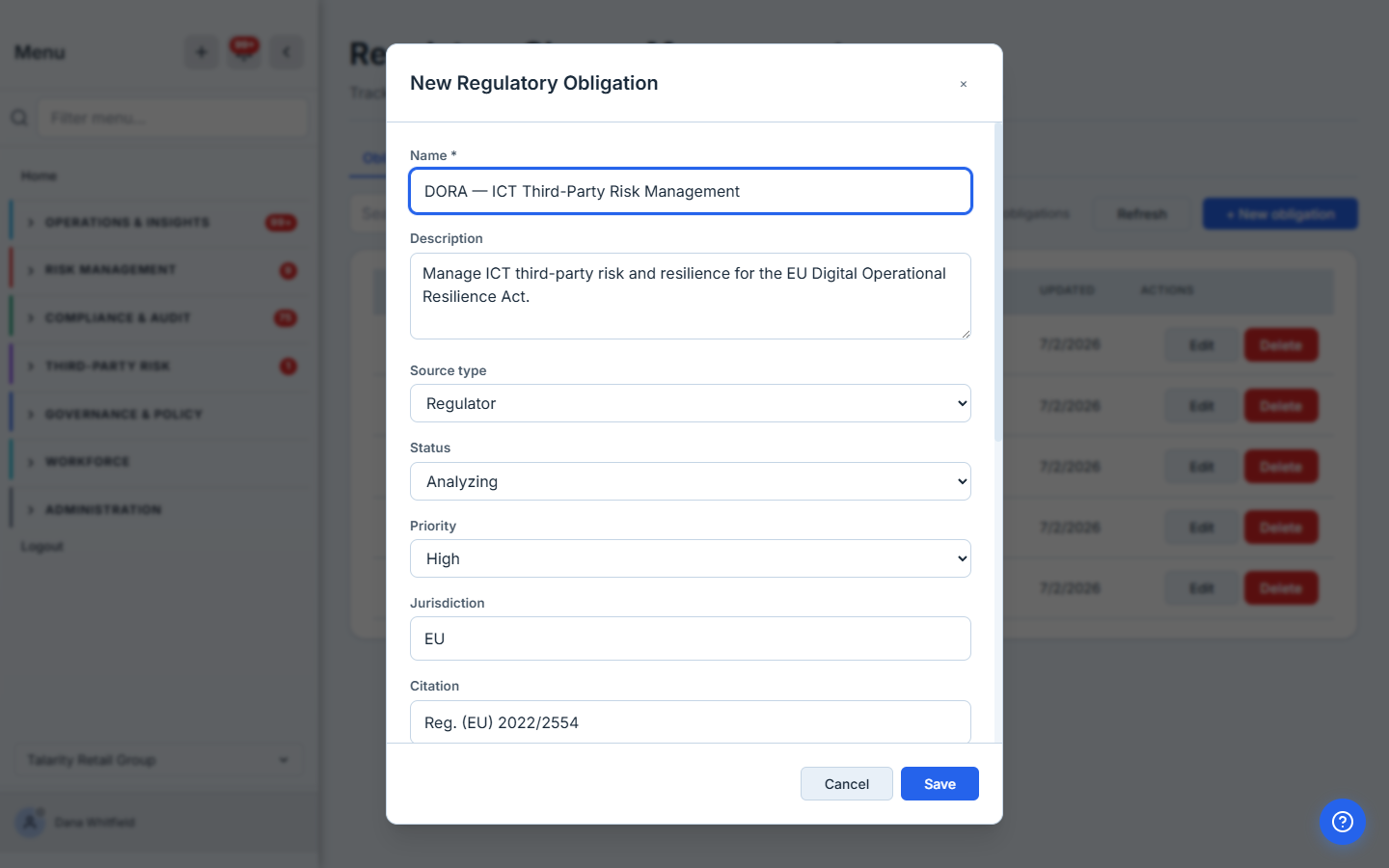Collapse the sidebar with the chevron icon
This screenshot has width=1389, height=868.
click(x=286, y=52)
